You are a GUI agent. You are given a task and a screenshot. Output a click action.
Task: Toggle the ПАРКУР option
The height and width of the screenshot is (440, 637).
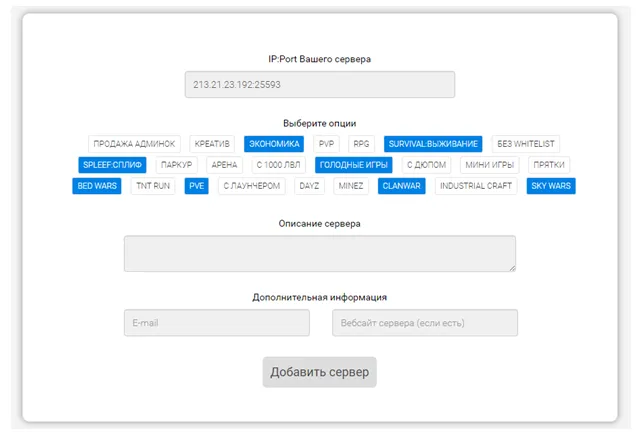(x=176, y=165)
